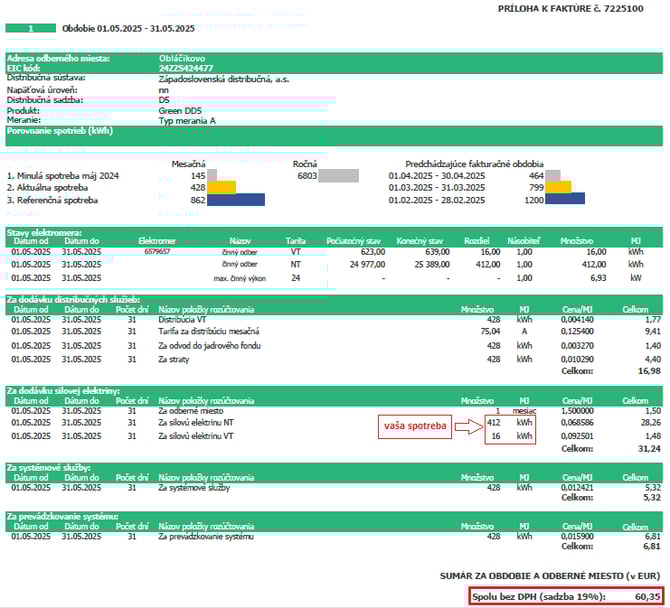Click the blue bar next to value 862
The width and height of the screenshot is (670, 608).
[x=236, y=200]
